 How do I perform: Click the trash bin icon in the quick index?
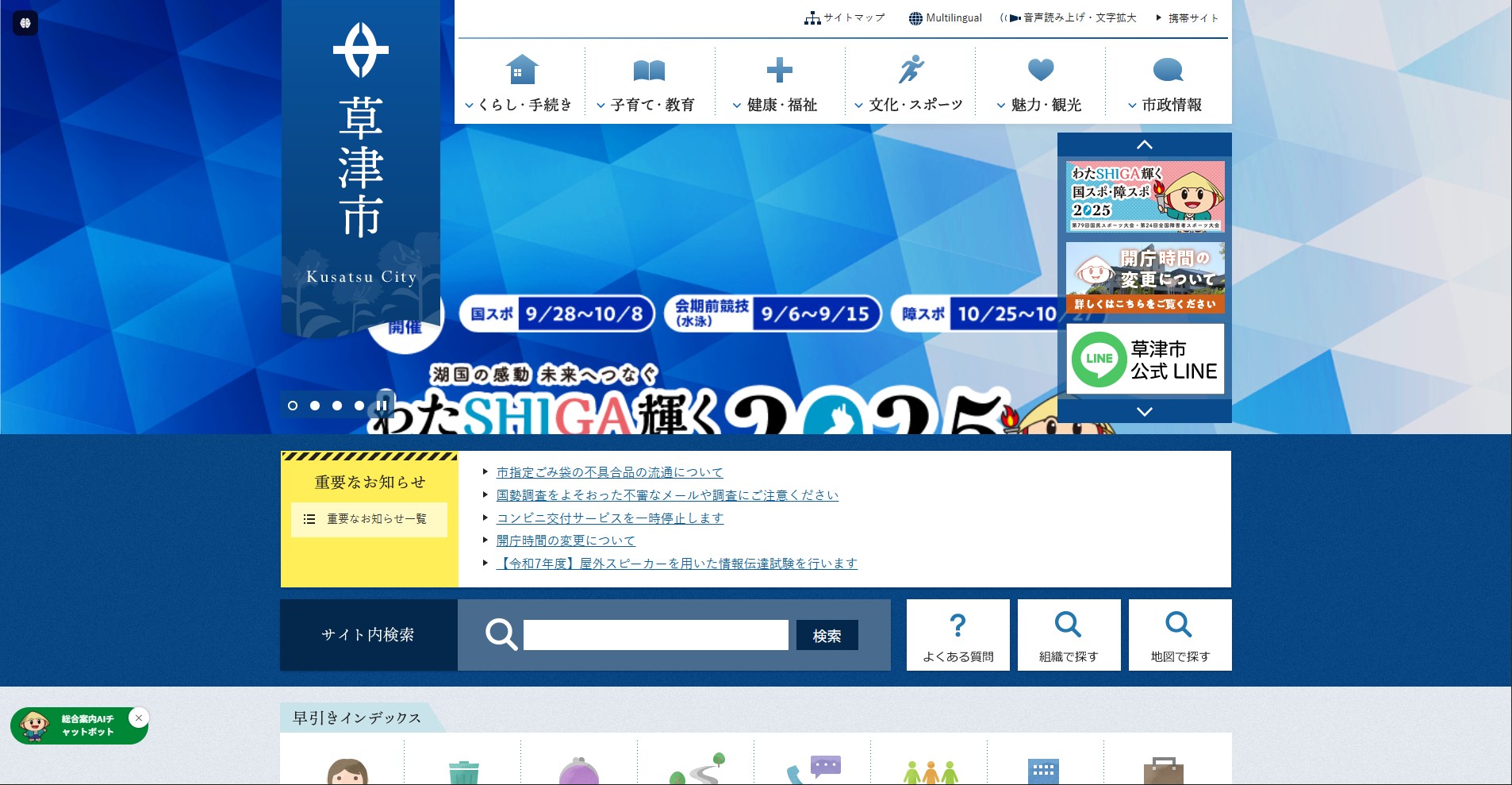pyautogui.click(x=464, y=772)
